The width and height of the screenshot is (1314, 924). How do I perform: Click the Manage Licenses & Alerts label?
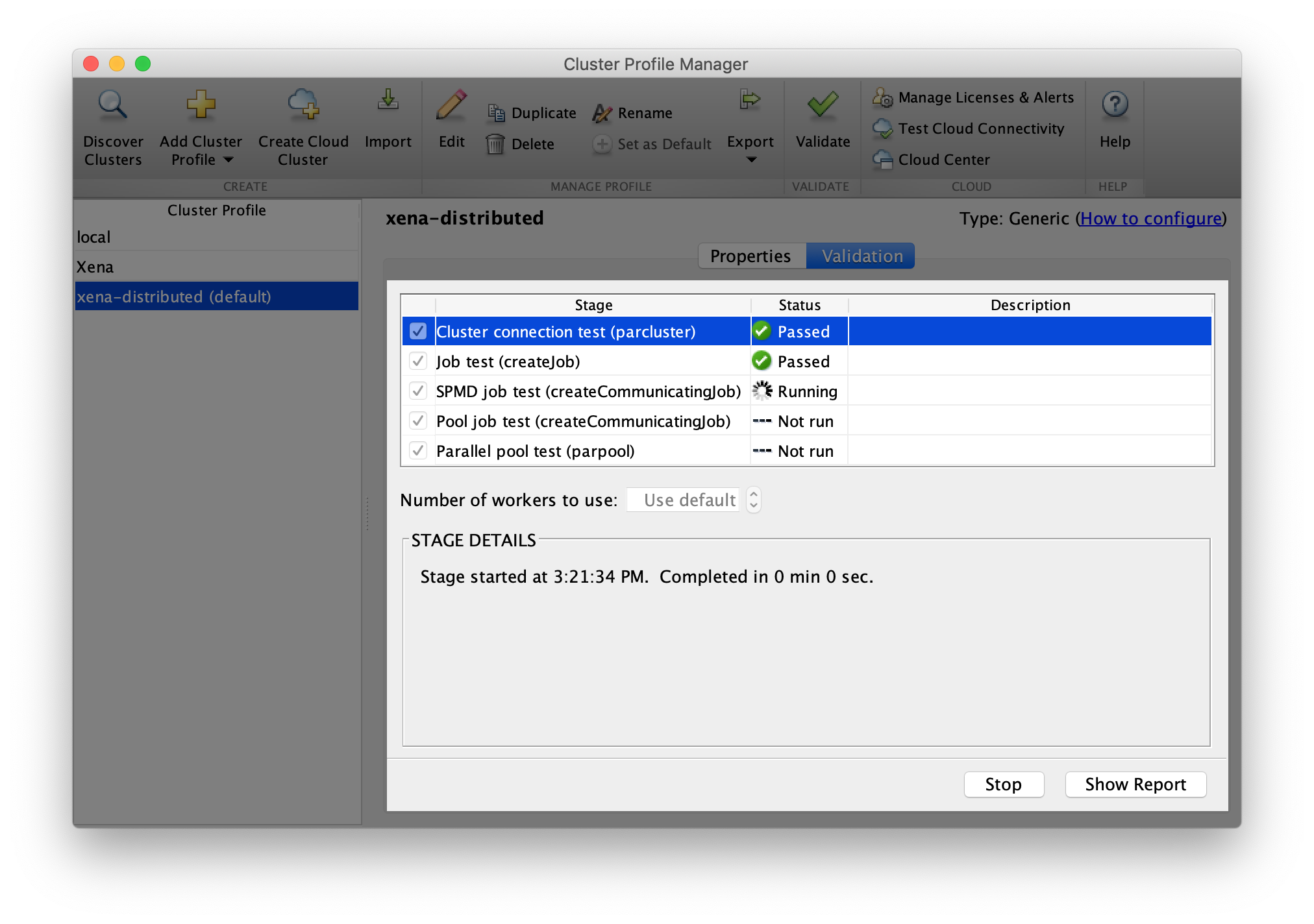[x=985, y=97]
